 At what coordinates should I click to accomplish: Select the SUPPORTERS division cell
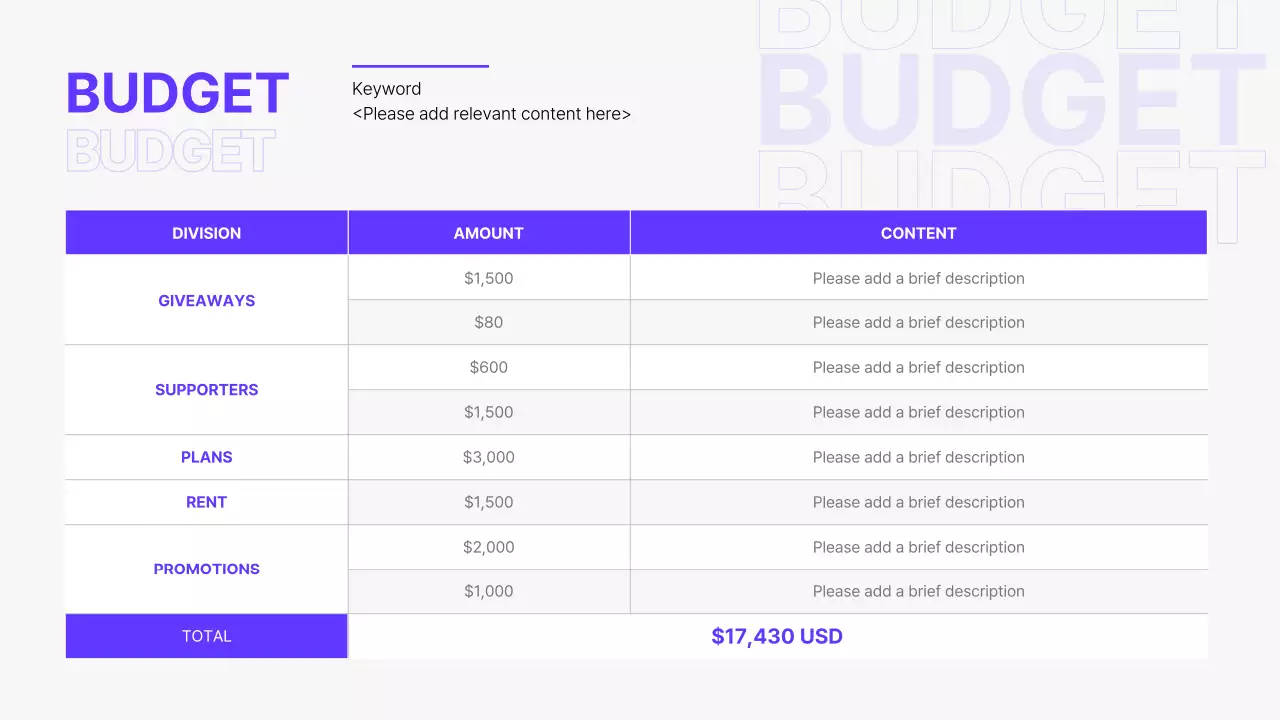(206, 390)
